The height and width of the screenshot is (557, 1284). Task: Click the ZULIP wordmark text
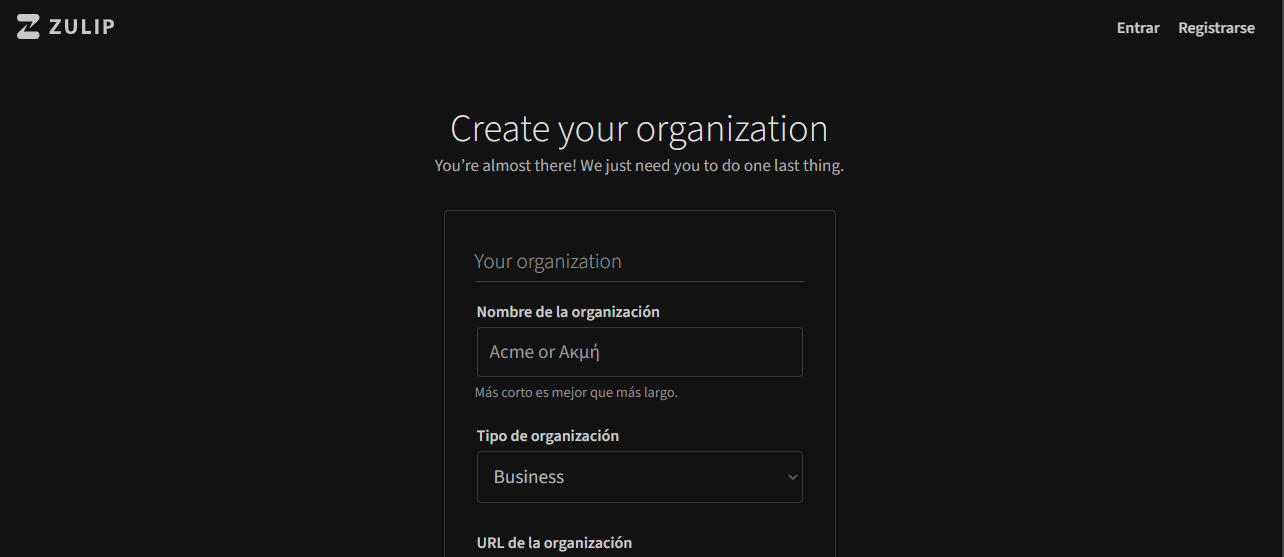coord(82,27)
